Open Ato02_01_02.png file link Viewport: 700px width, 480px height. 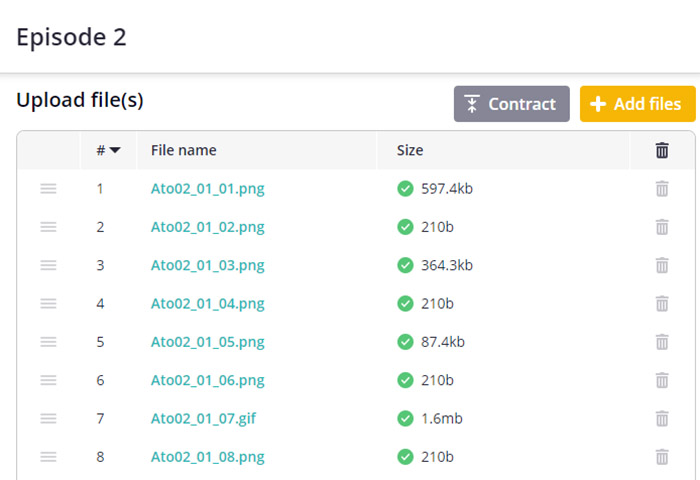click(x=207, y=227)
